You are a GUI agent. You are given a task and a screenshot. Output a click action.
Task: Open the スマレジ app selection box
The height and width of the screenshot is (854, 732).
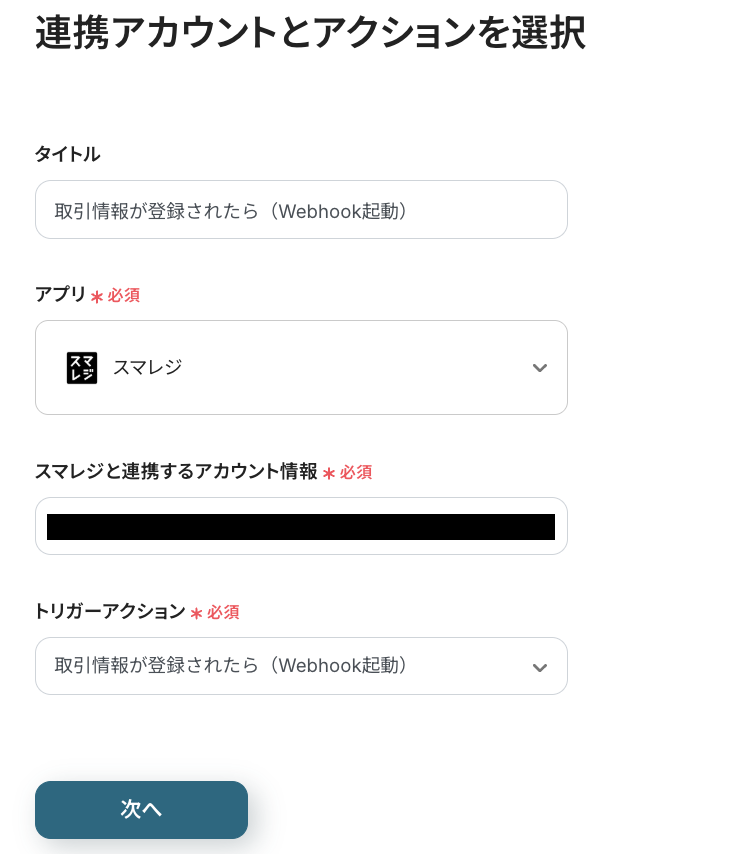pos(301,367)
